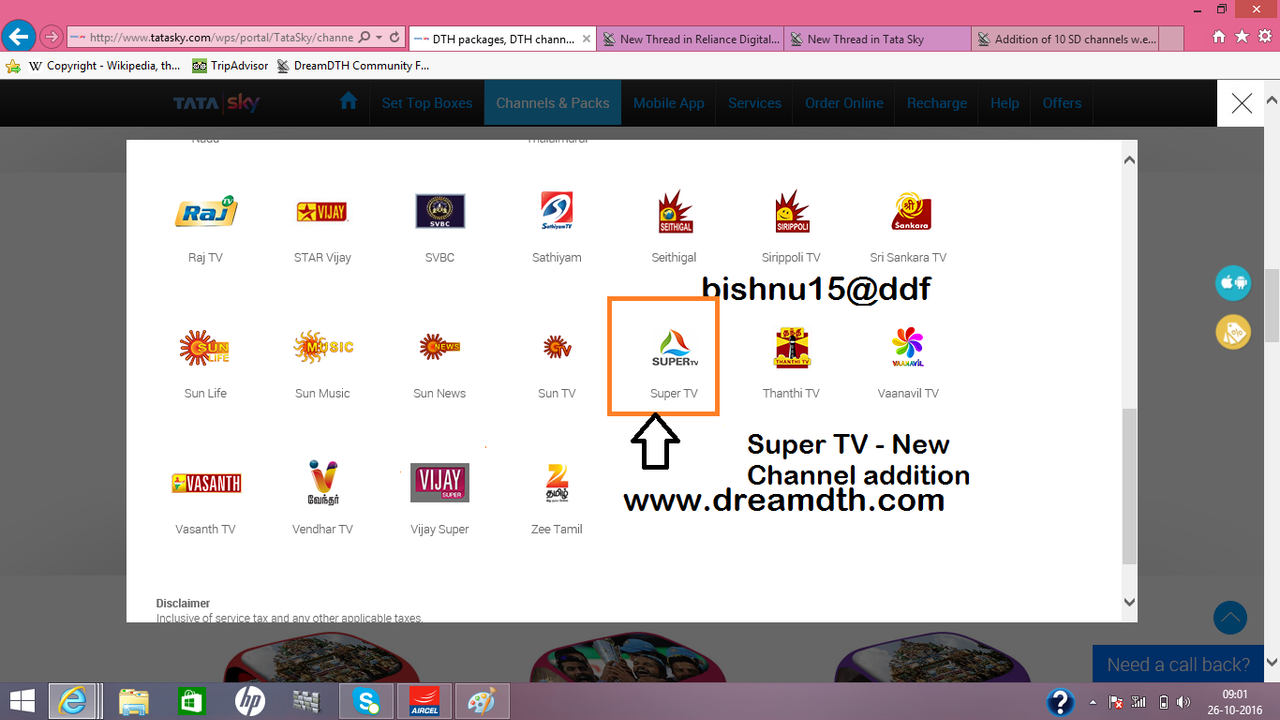
Task: Click the back-to-top round arrow button
Action: (x=1230, y=618)
